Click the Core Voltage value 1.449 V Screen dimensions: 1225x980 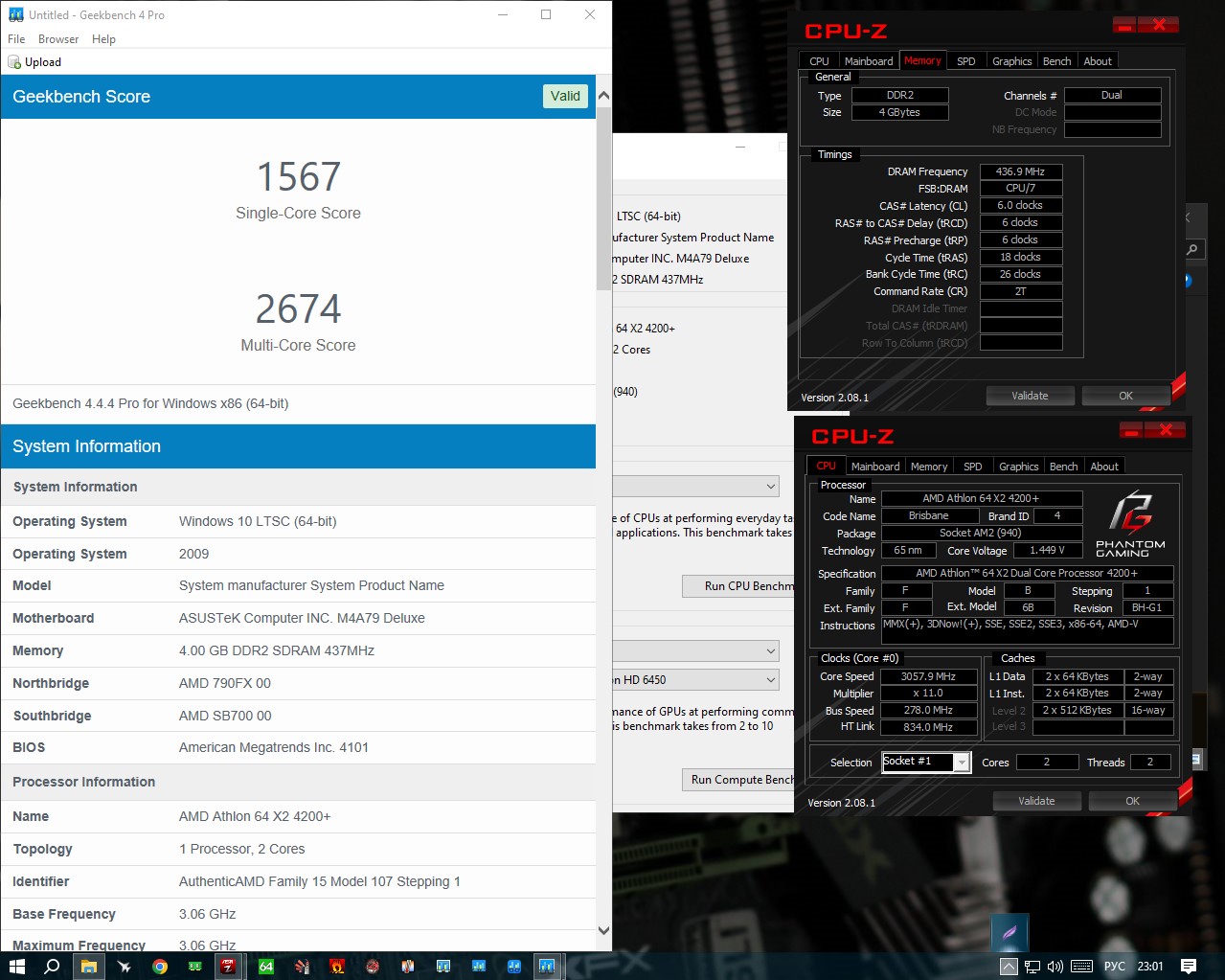point(1048,551)
